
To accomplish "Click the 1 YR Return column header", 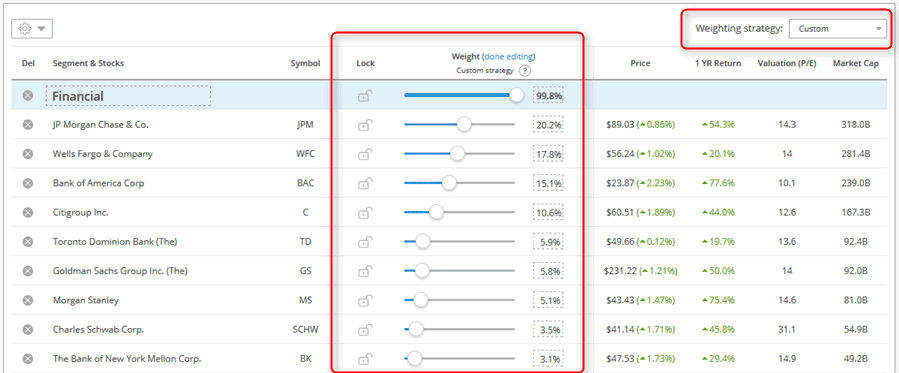I will pos(718,64).
